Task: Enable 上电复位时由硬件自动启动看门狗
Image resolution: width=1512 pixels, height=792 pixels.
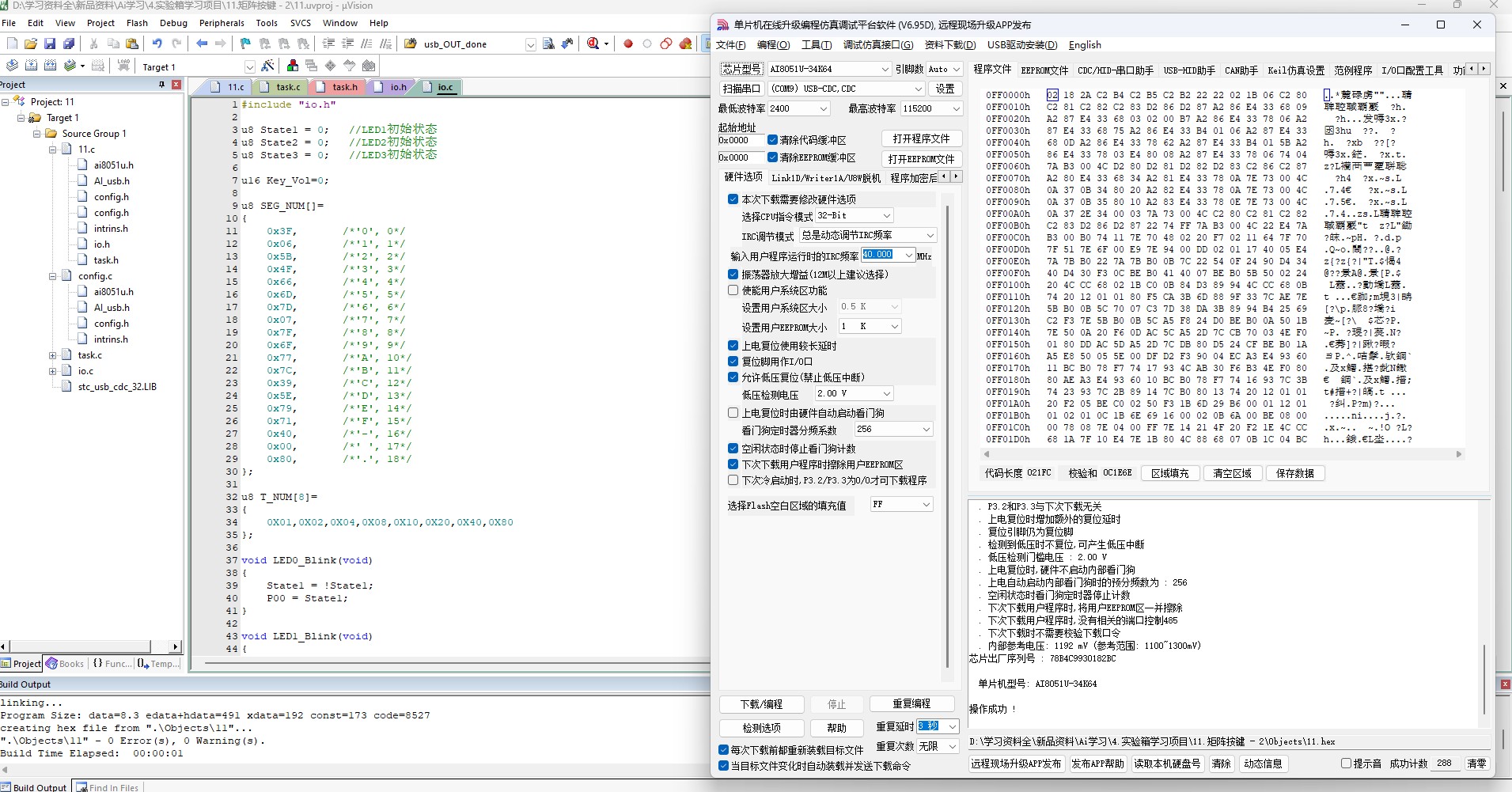Action: pos(733,413)
